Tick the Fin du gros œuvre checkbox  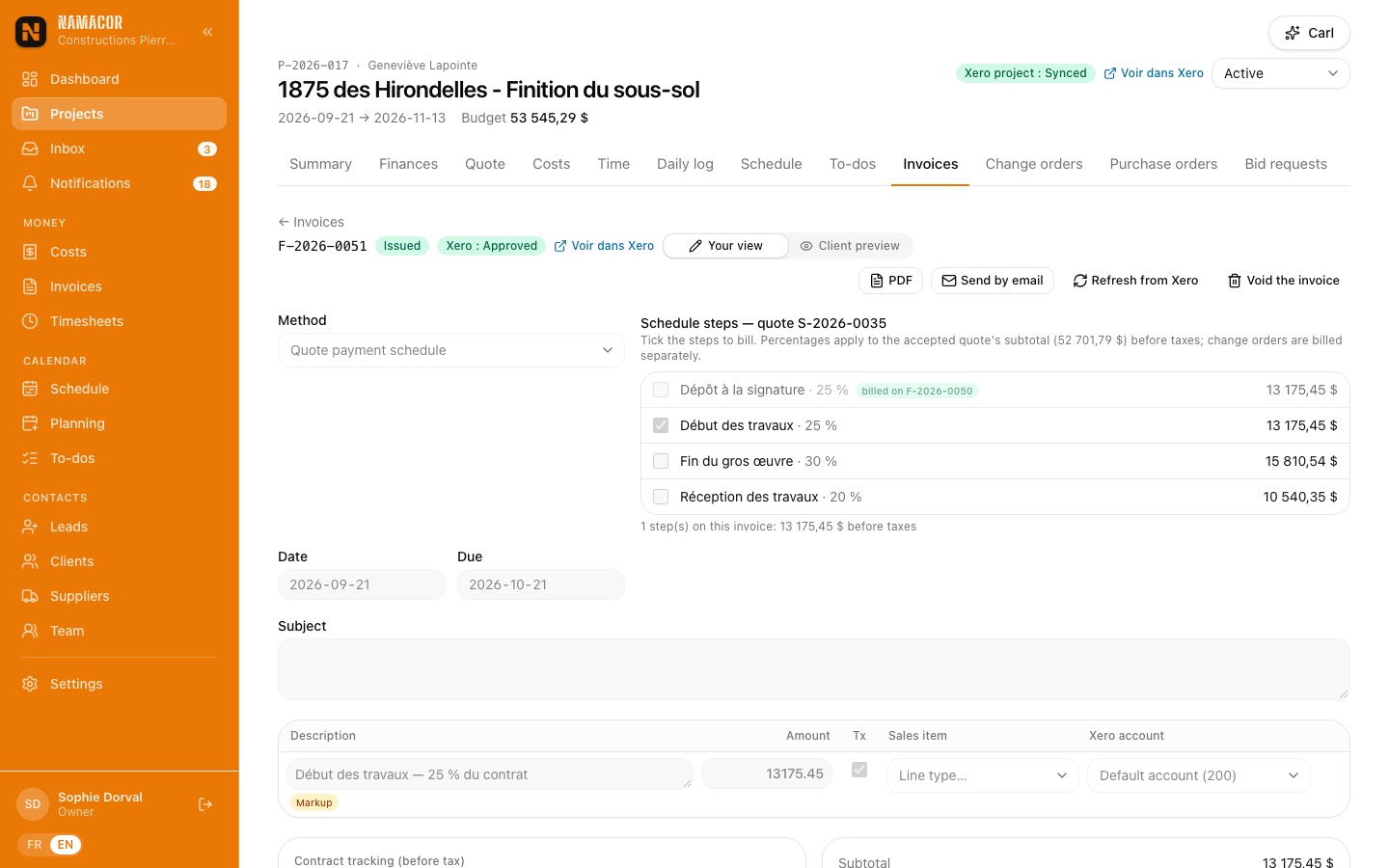(661, 461)
